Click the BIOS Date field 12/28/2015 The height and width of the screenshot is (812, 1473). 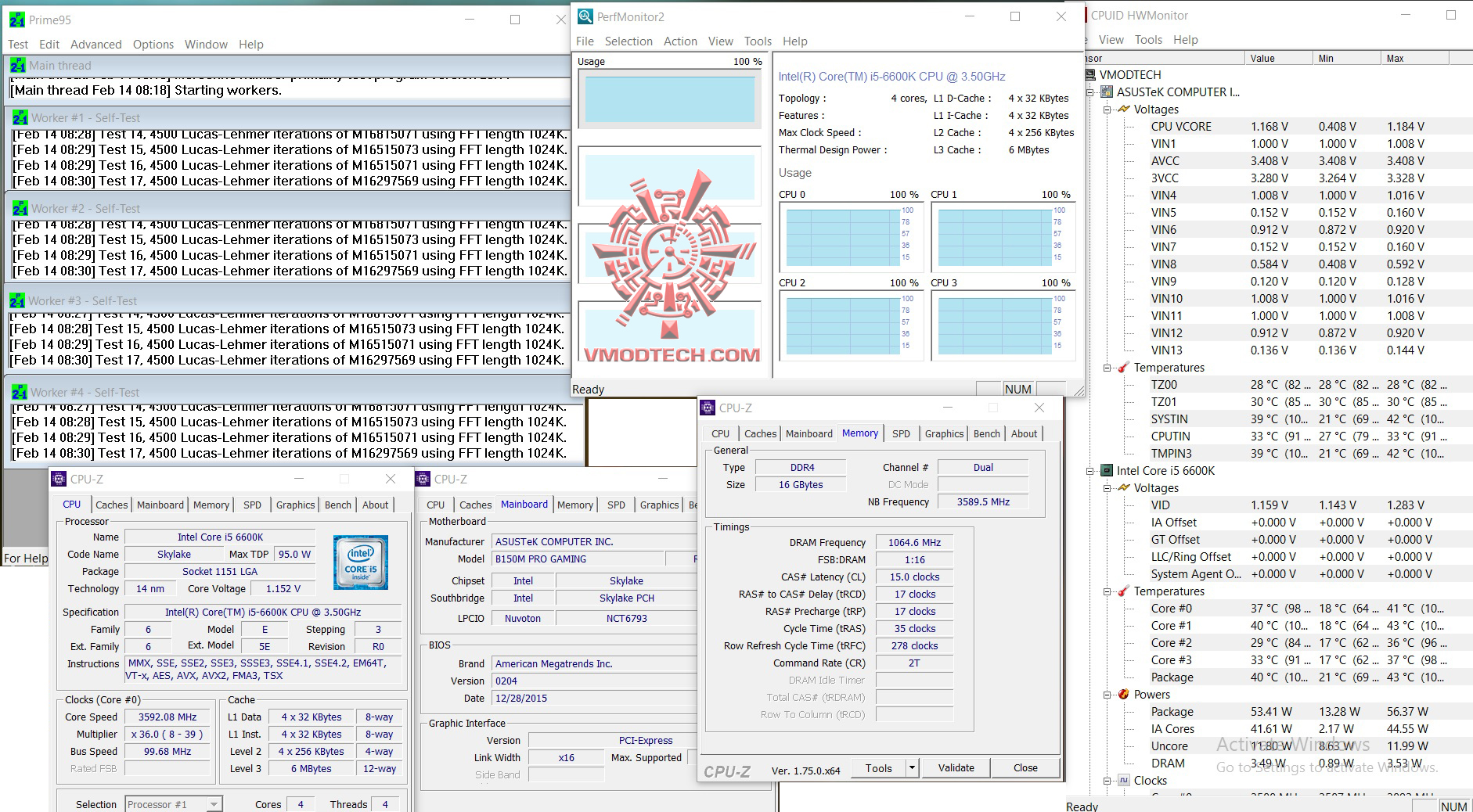594,698
